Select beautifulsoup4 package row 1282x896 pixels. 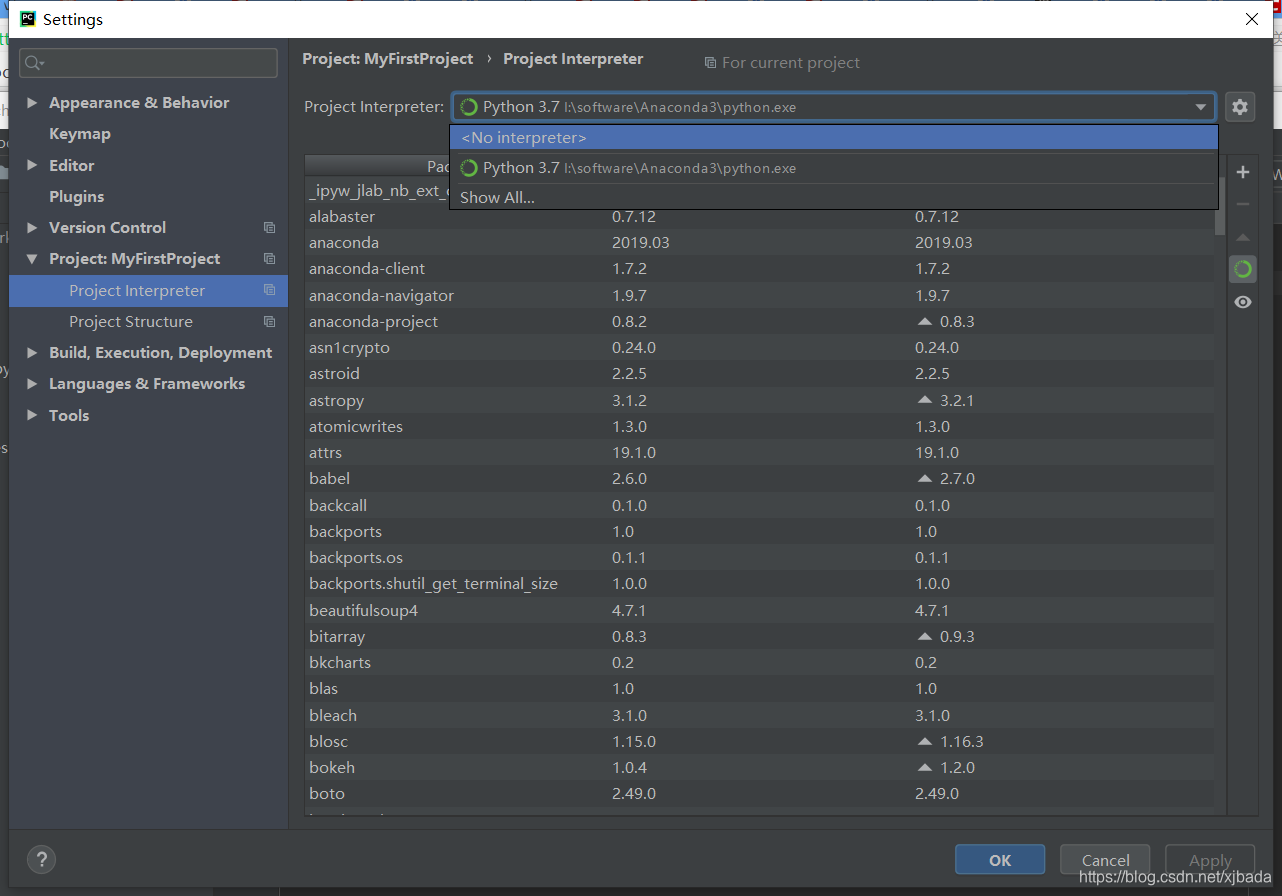[x=759, y=610]
